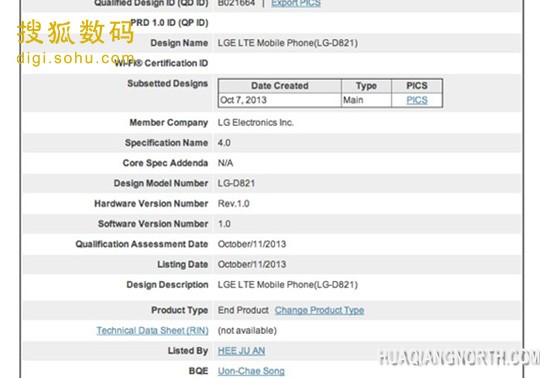Click the Oct 7, 2013 table cell
The image size is (550, 378).
[280, 100]
